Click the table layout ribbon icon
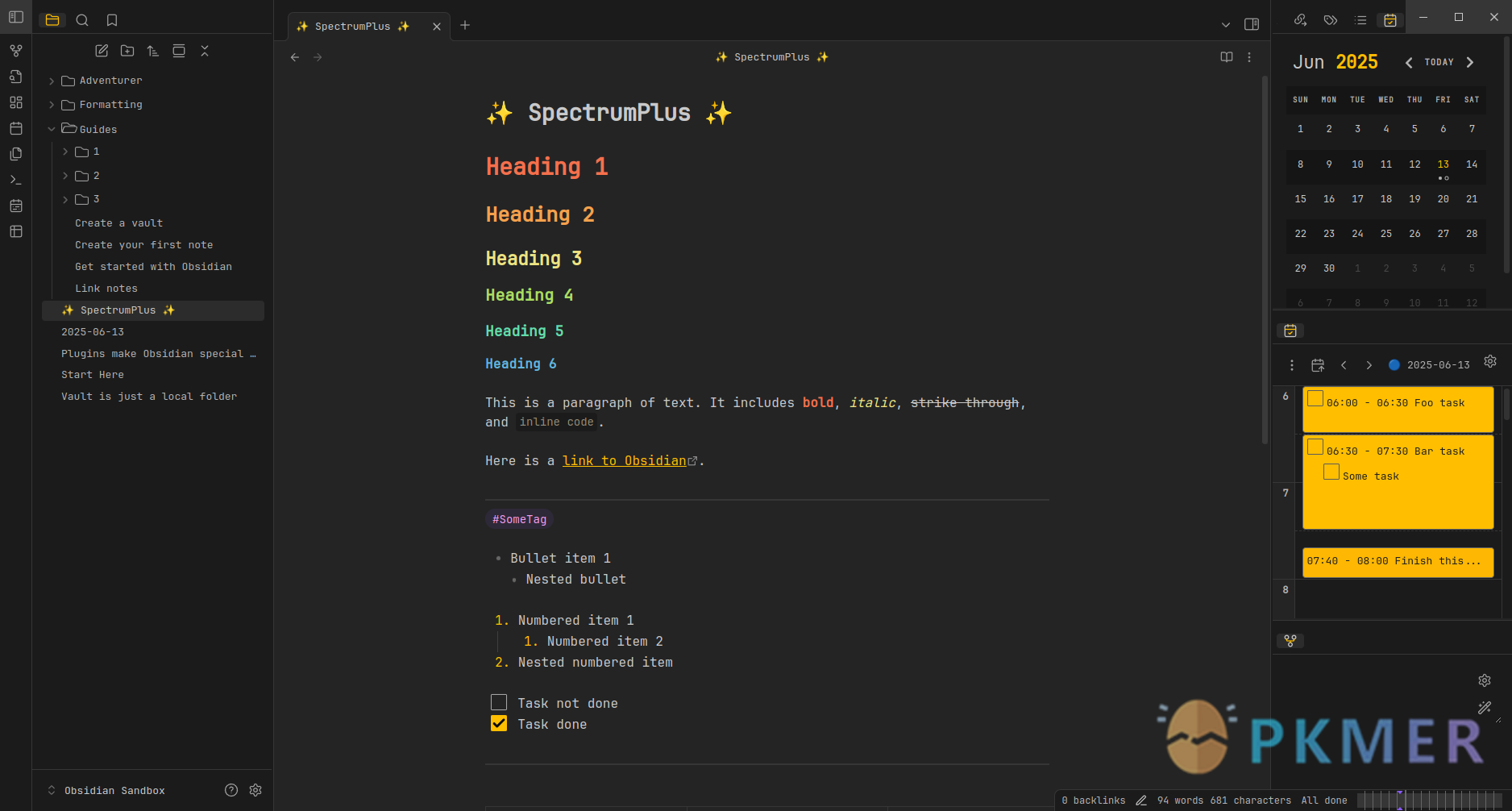 click(16, 231)
